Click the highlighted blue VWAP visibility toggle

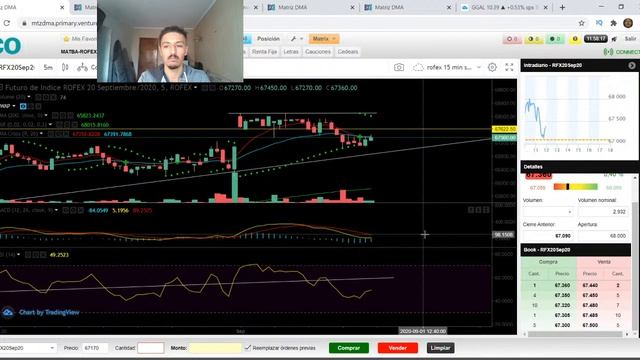[x=23, y=106]
